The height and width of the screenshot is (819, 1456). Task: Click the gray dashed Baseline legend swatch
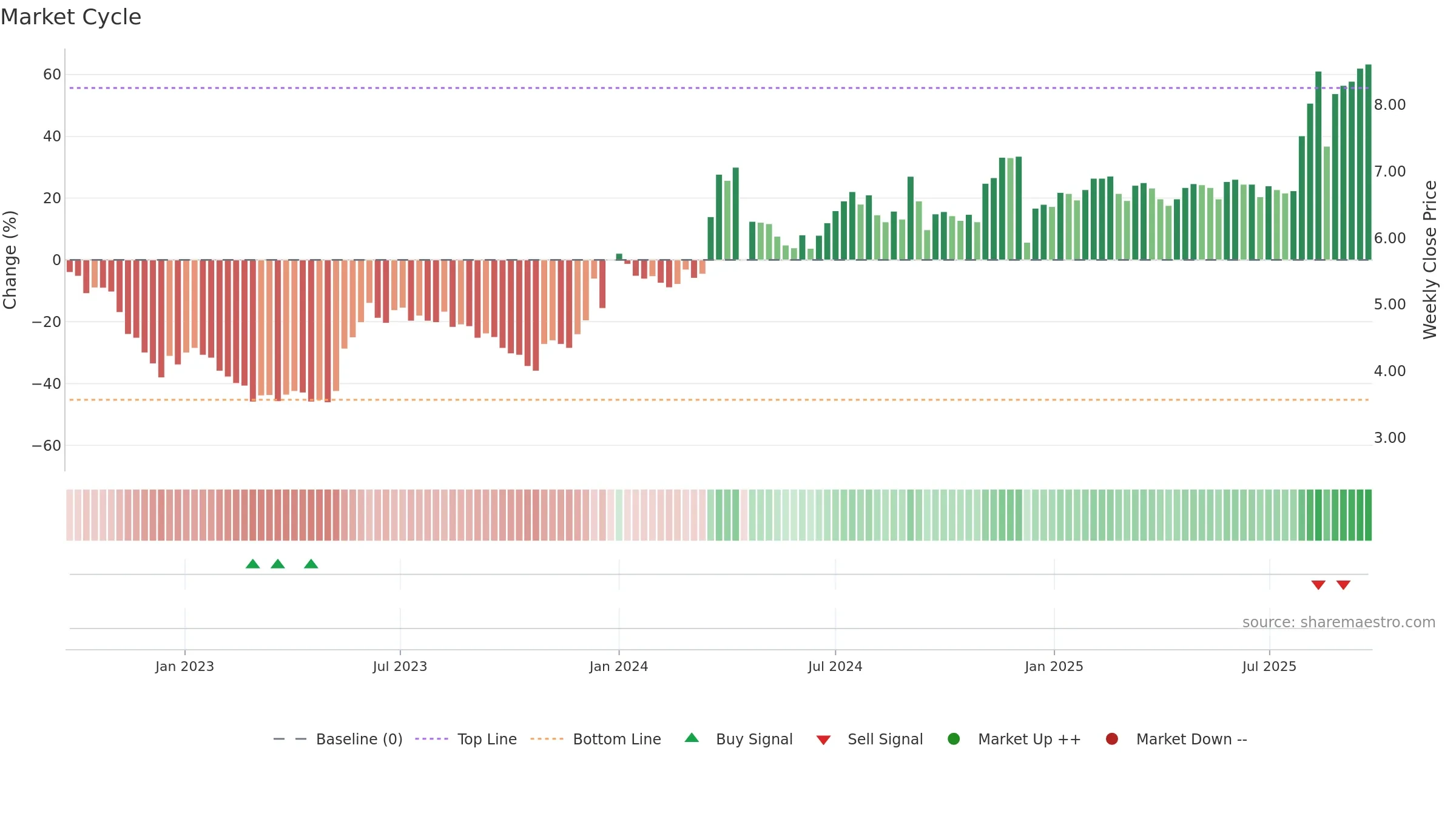point(290,739)
